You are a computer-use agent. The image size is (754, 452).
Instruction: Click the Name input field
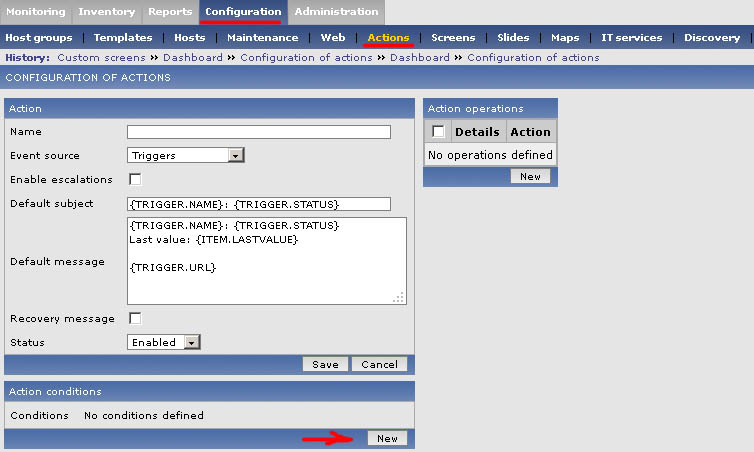pyautogui.click(x=259, y=132)
